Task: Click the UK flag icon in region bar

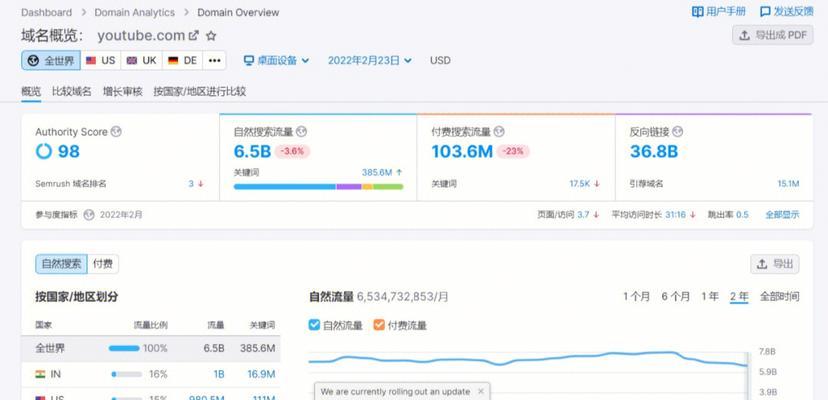Action: tap(132, 61)
